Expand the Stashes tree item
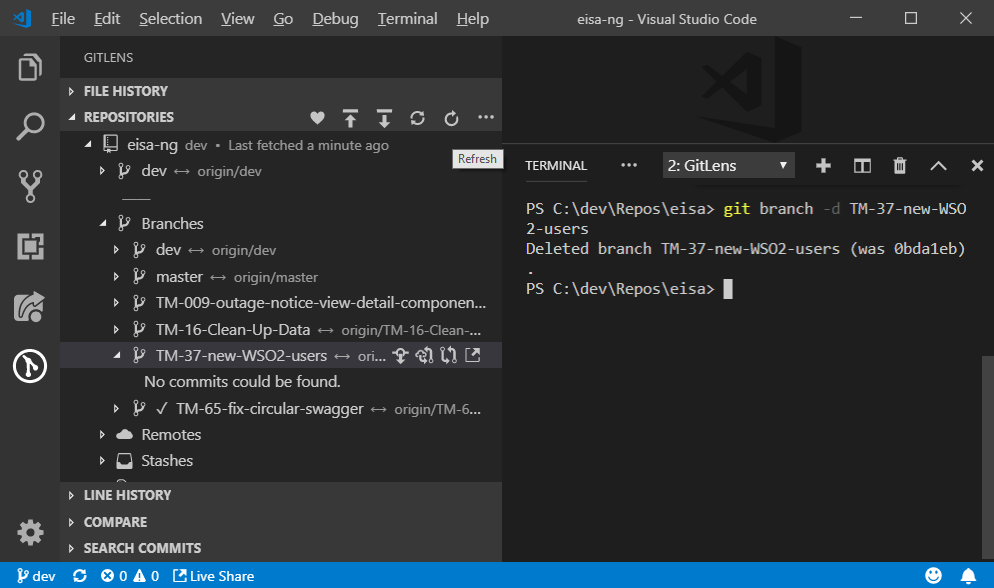Viewport: 994px width, 588px height. [166, 460]
